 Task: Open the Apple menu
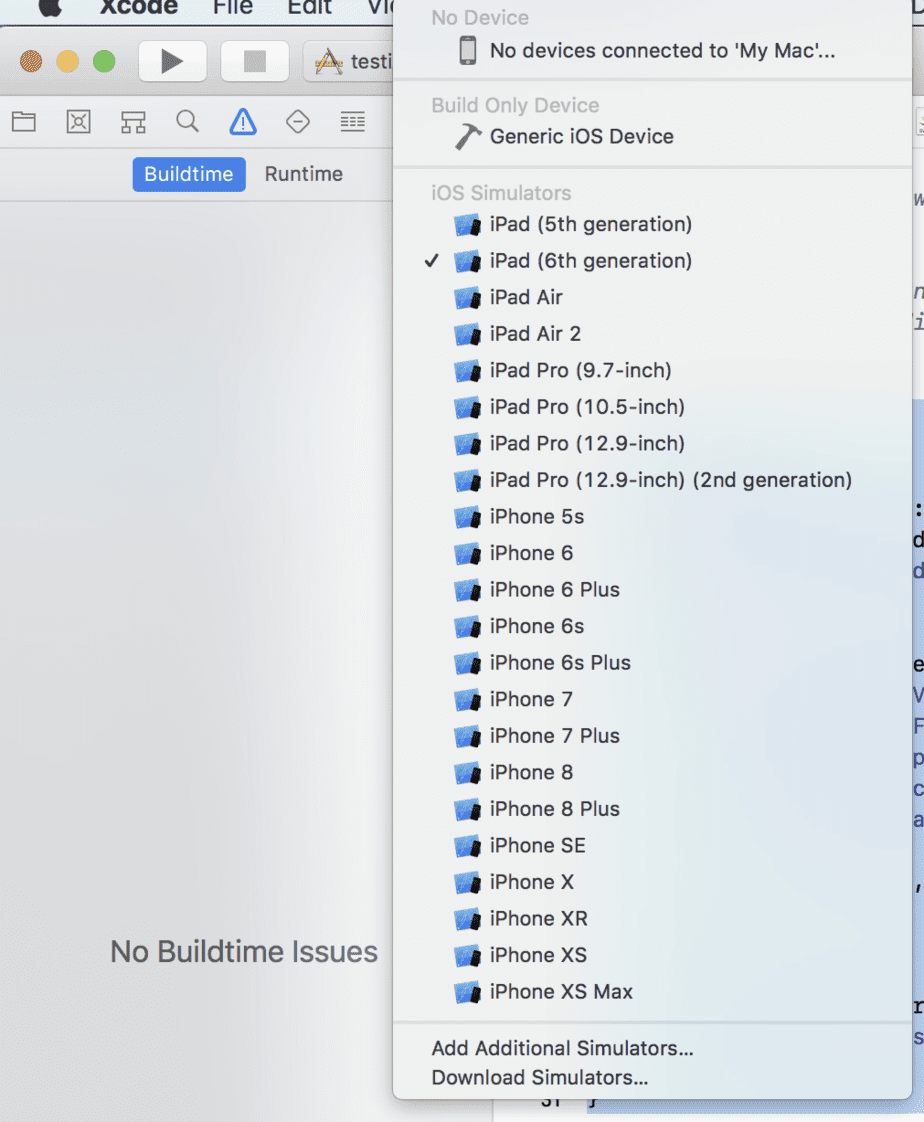49,7
